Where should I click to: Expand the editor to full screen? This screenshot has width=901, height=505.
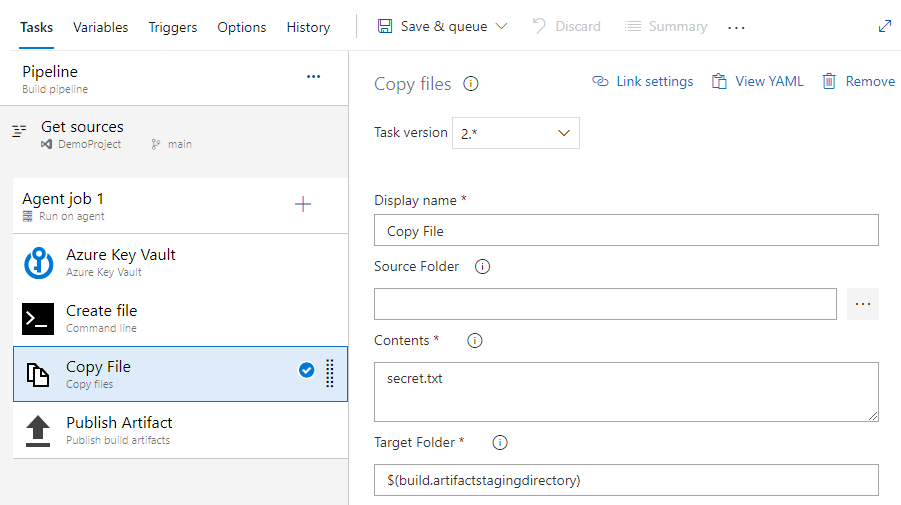tap(884, 27)
